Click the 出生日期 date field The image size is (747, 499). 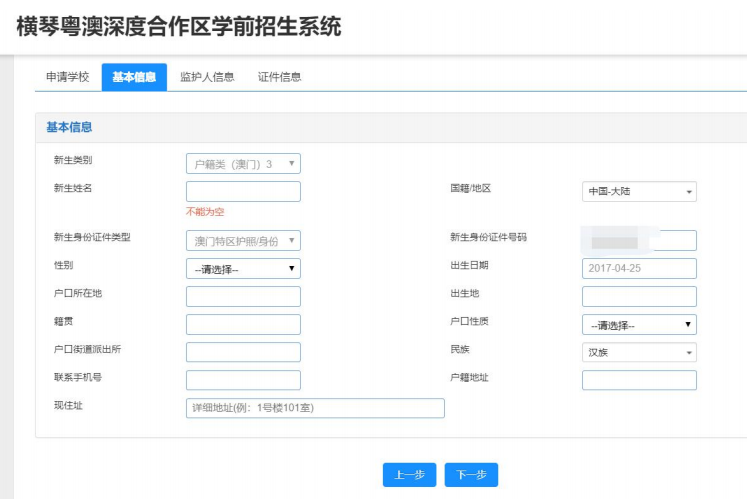click(639, 268)
